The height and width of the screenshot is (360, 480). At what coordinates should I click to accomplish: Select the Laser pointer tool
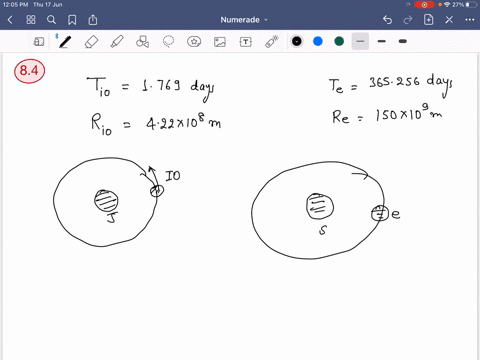coord(272,42)
